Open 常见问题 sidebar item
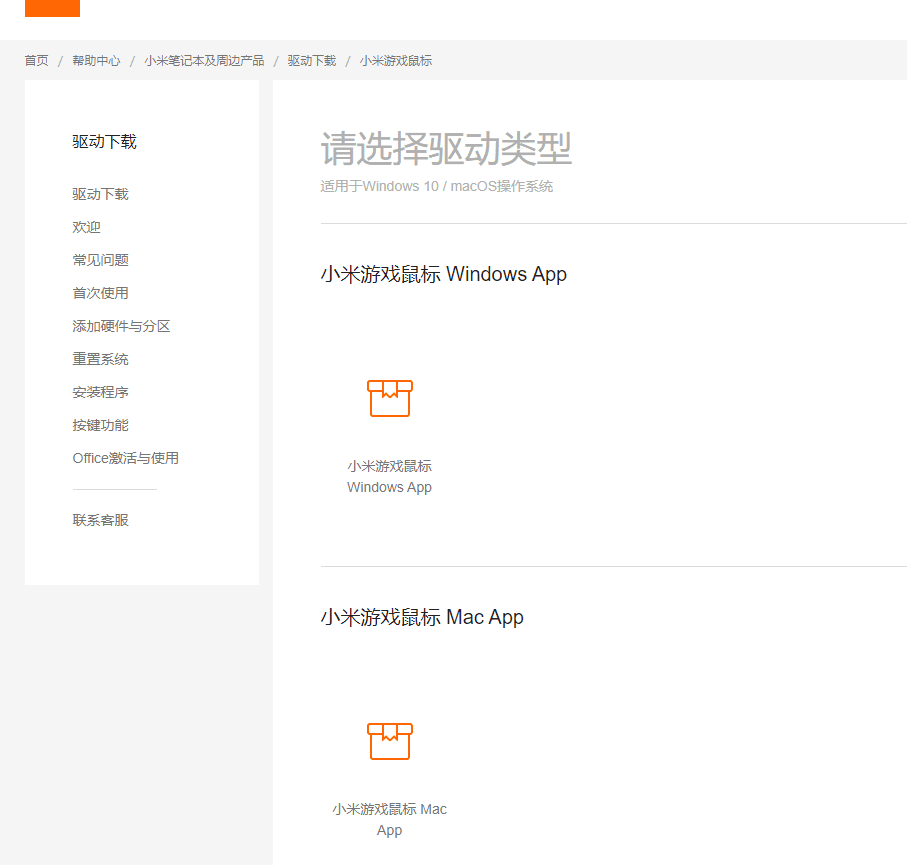The image size is (907, 865). point(100,260)
